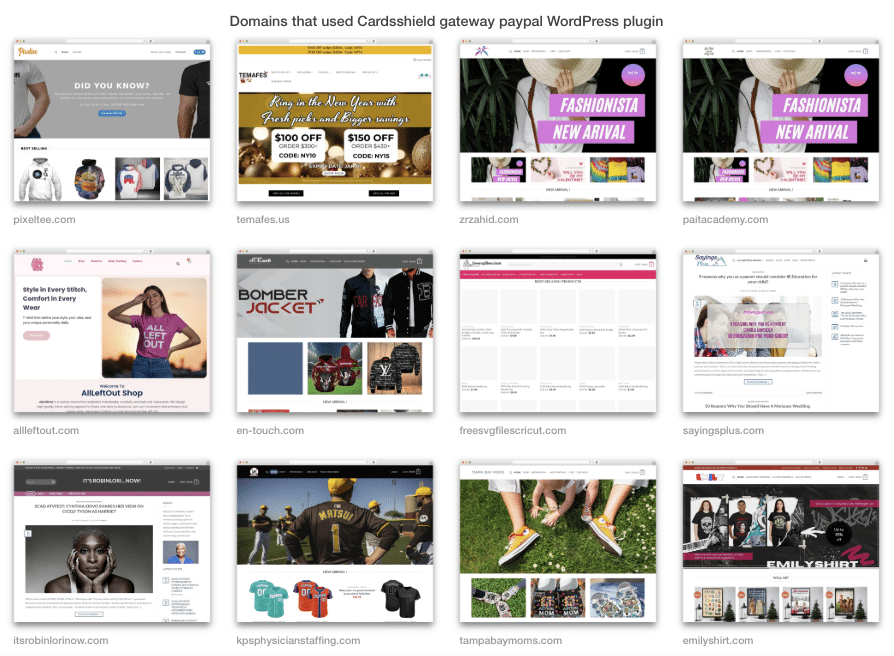894x656 pixels.
Task: Open the allleftout.com site thumbnail
Action: (112, 331)
